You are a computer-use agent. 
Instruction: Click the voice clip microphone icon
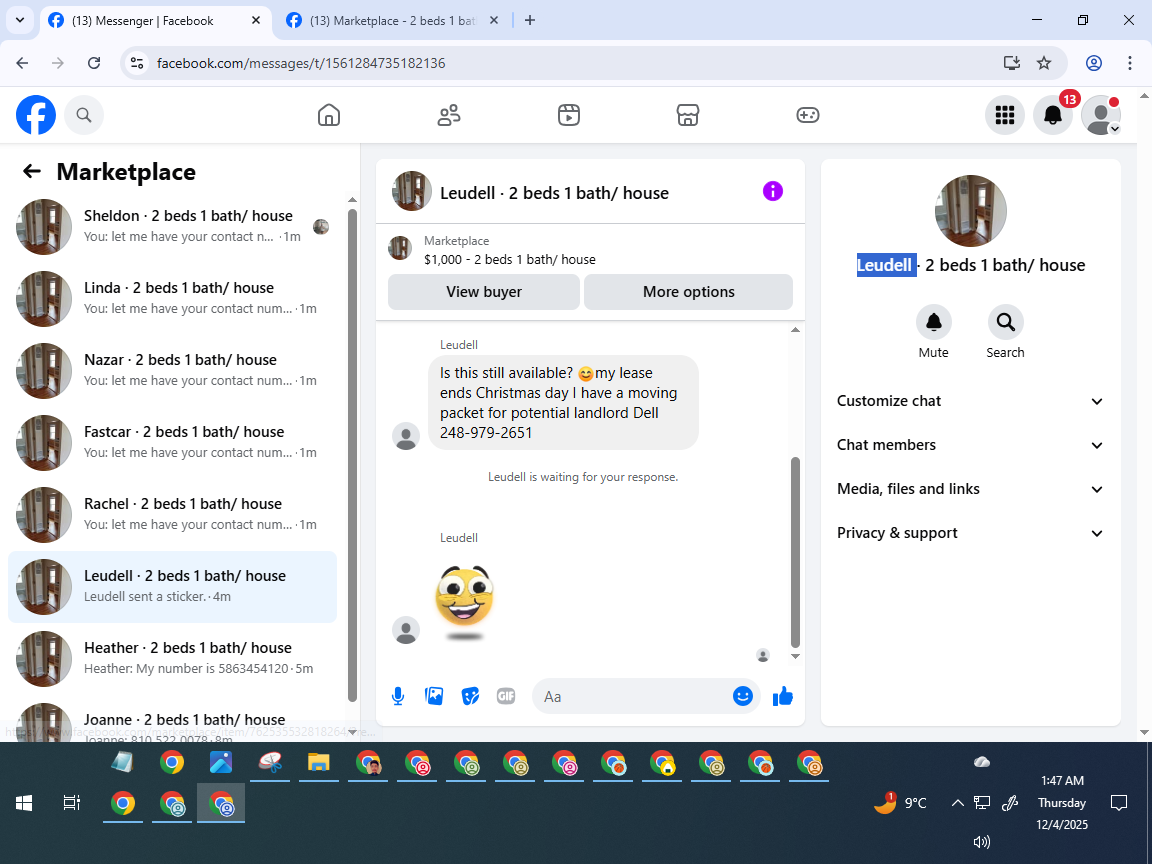(397, 696)
